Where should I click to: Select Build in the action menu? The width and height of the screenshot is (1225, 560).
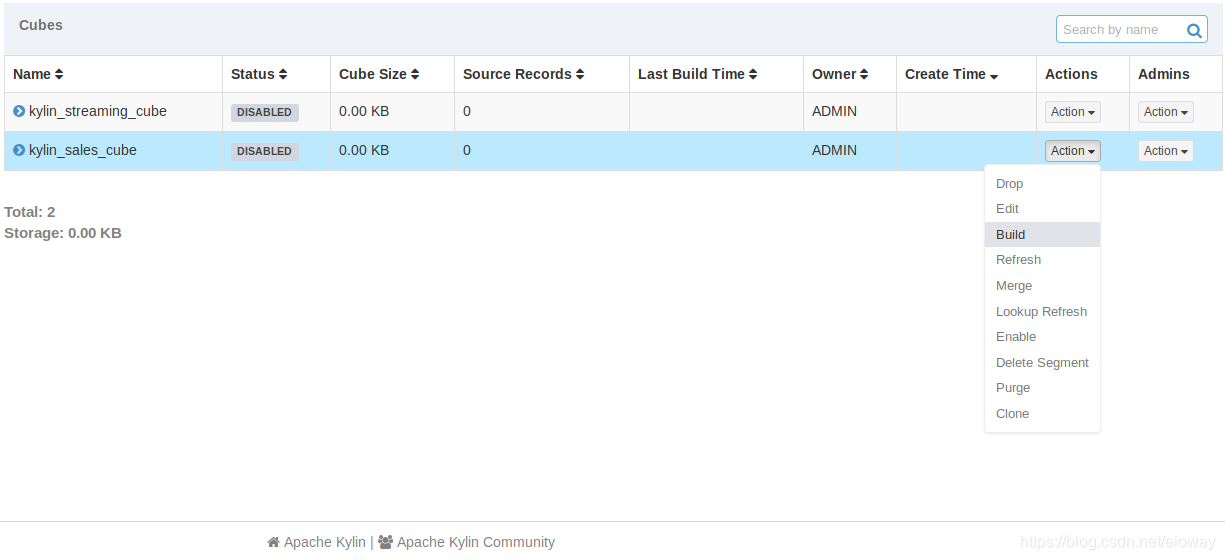click(x=1042, y=235)
